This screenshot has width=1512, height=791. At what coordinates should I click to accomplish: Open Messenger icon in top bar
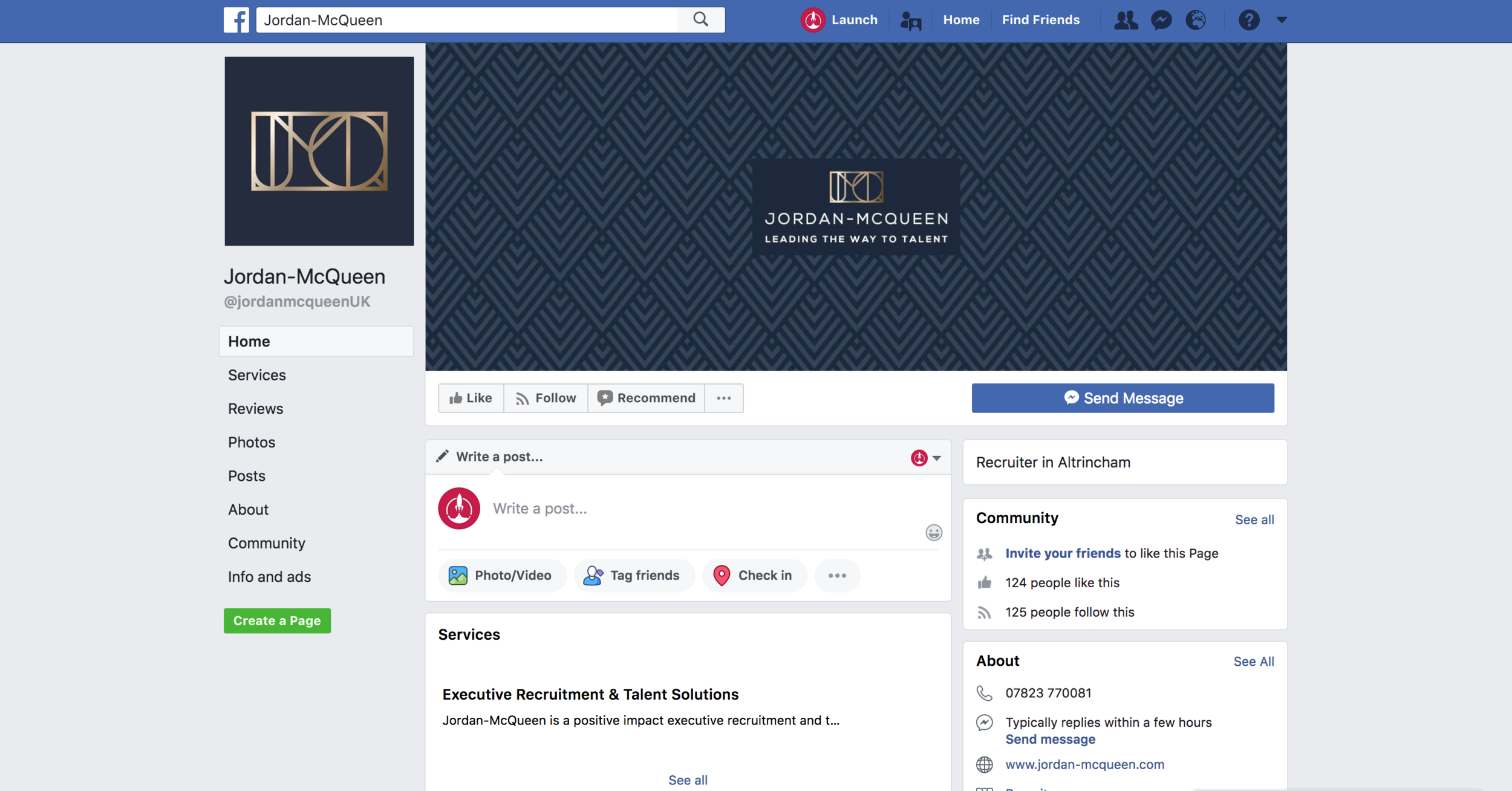pyautogui.click(x=1161, y=20)
